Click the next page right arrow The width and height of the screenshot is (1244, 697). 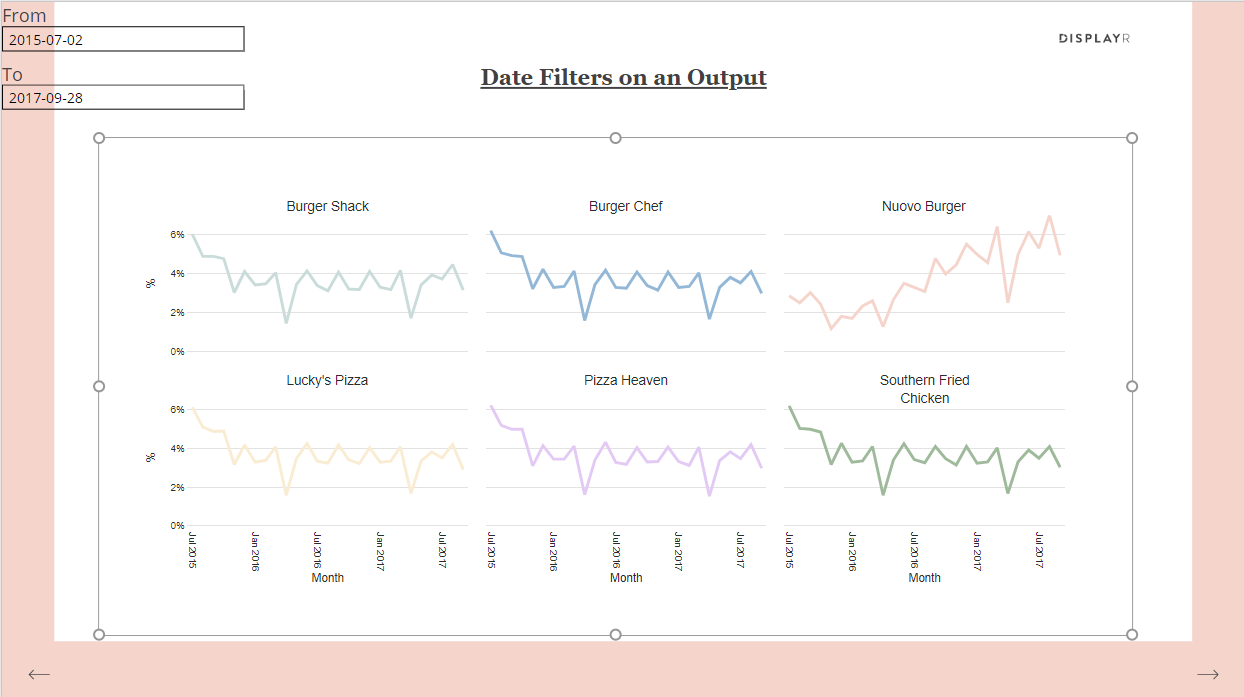[1208, 674]
